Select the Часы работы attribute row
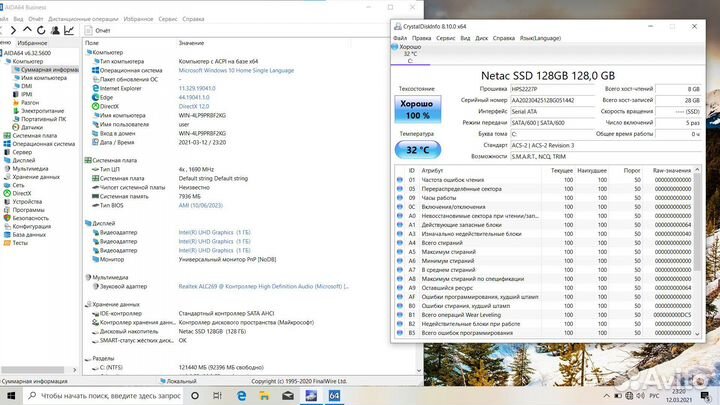The height and width of the screenshot is (405, 720). tap(544, 198)
